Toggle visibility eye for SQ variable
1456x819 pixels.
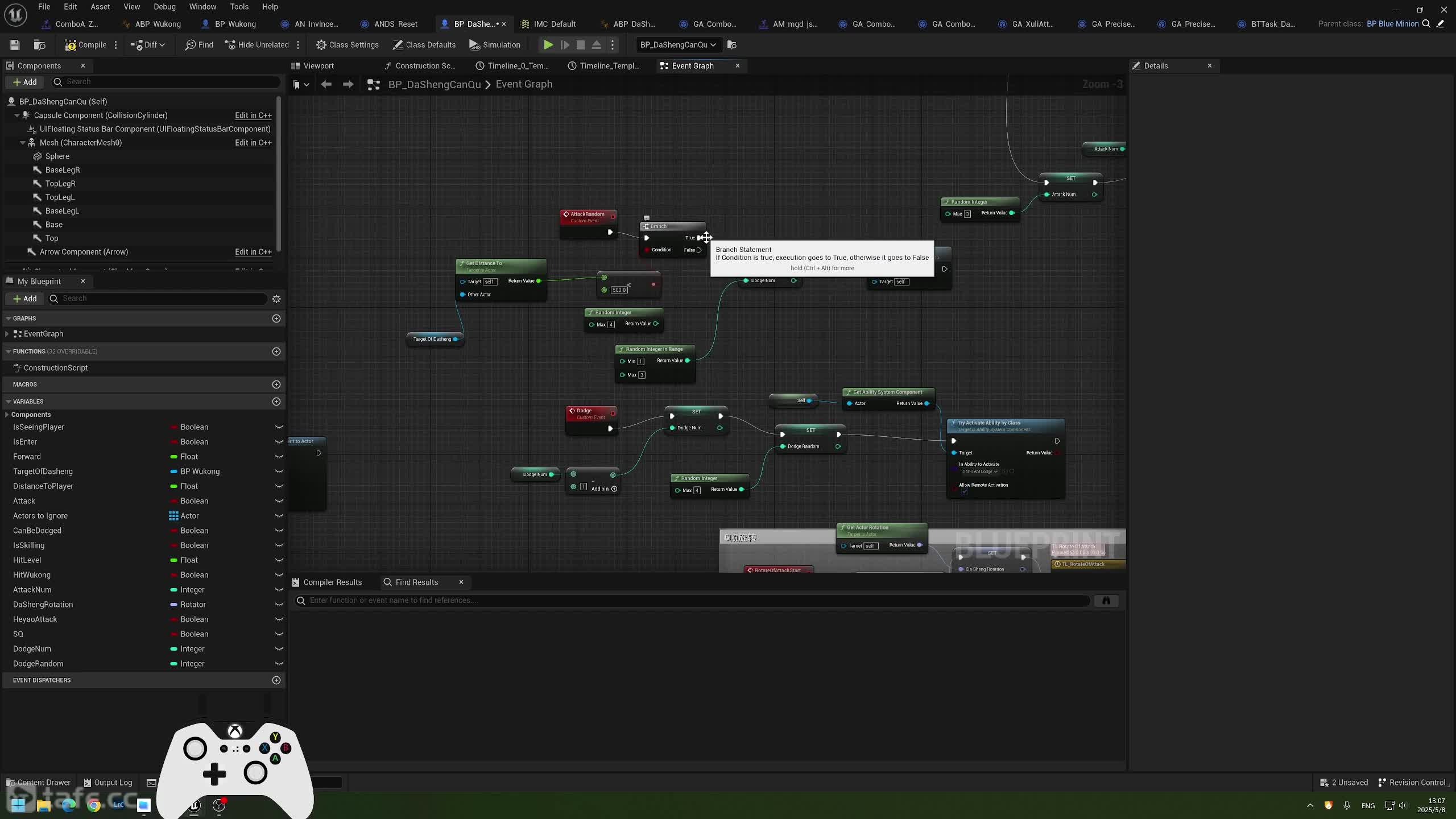279,634
